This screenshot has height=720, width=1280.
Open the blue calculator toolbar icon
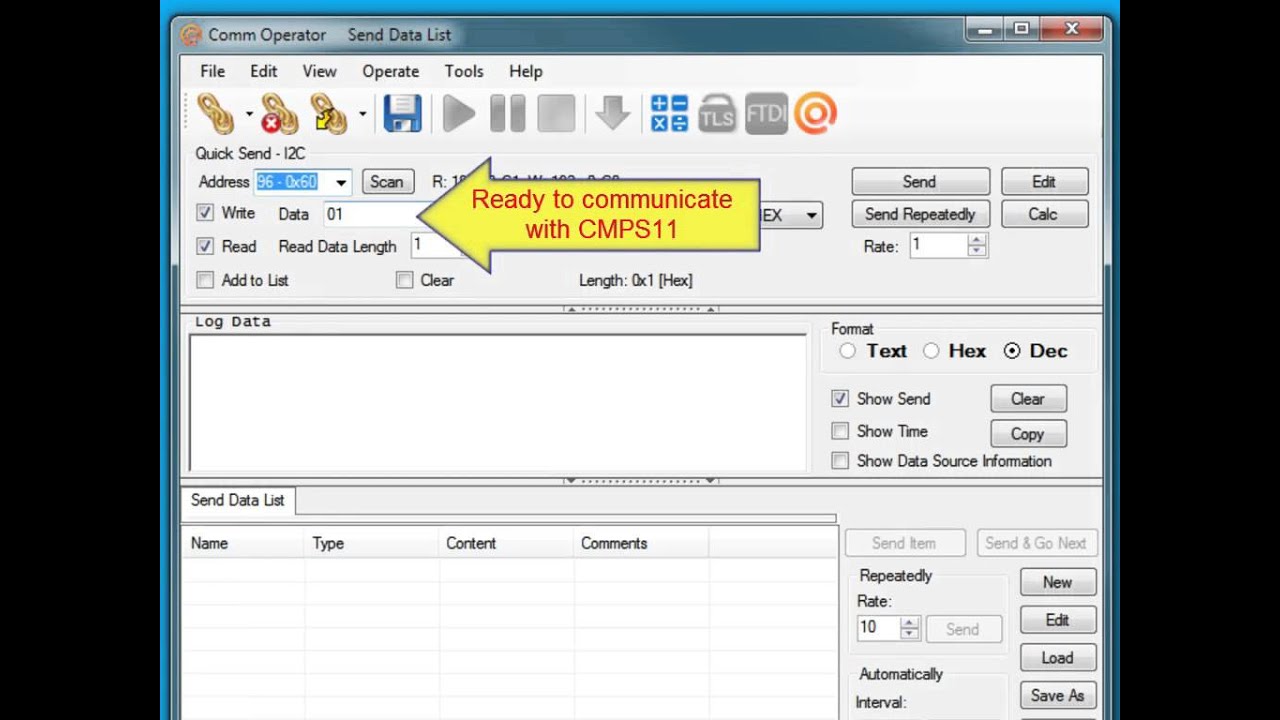[669, 113]
